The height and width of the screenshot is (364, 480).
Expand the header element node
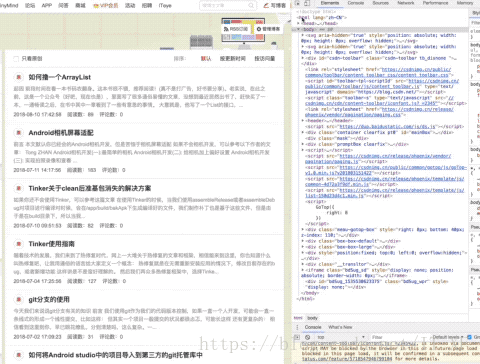303,121
